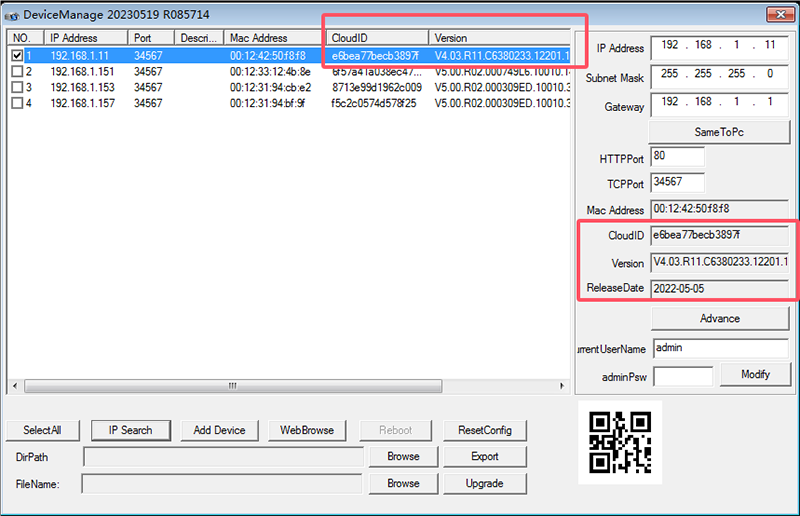Viewport: 800px width, 516px height.
Task: Click the SameToPc button
Action: coord(719,132)
